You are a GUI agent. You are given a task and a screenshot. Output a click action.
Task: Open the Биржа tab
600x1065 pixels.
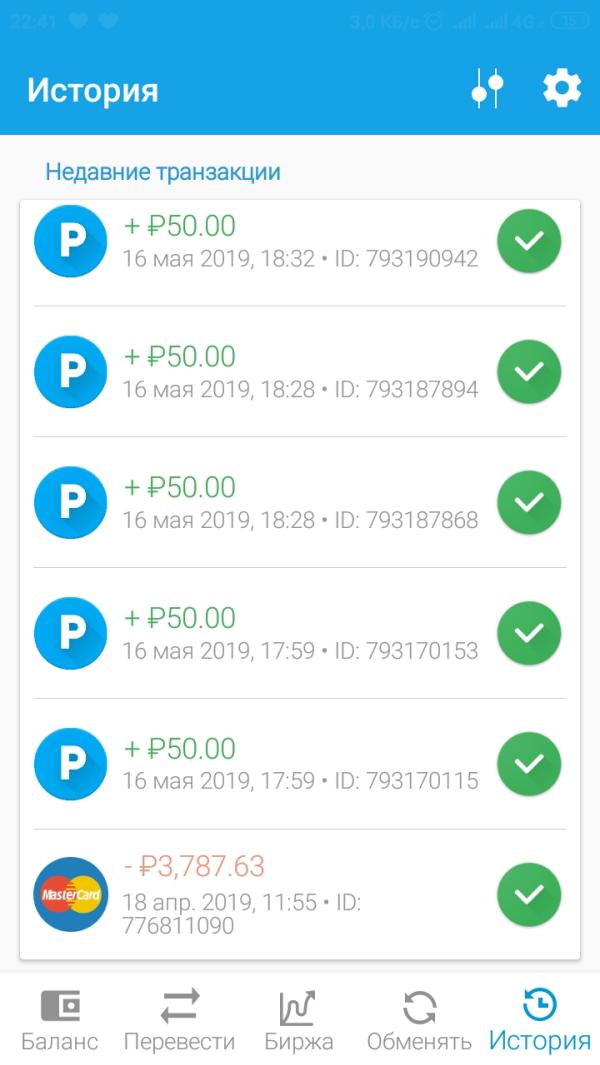coord(299,1019)
